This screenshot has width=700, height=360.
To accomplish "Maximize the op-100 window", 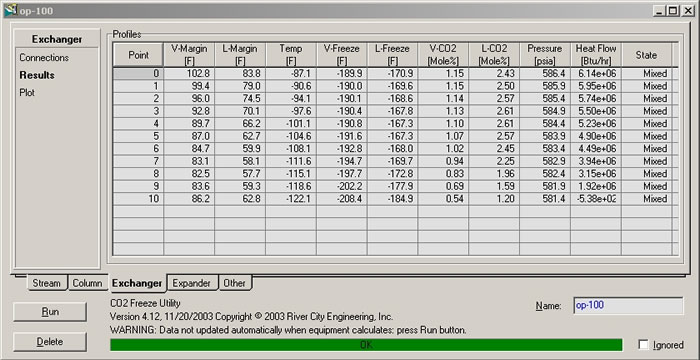I will (x=673, y=10).
